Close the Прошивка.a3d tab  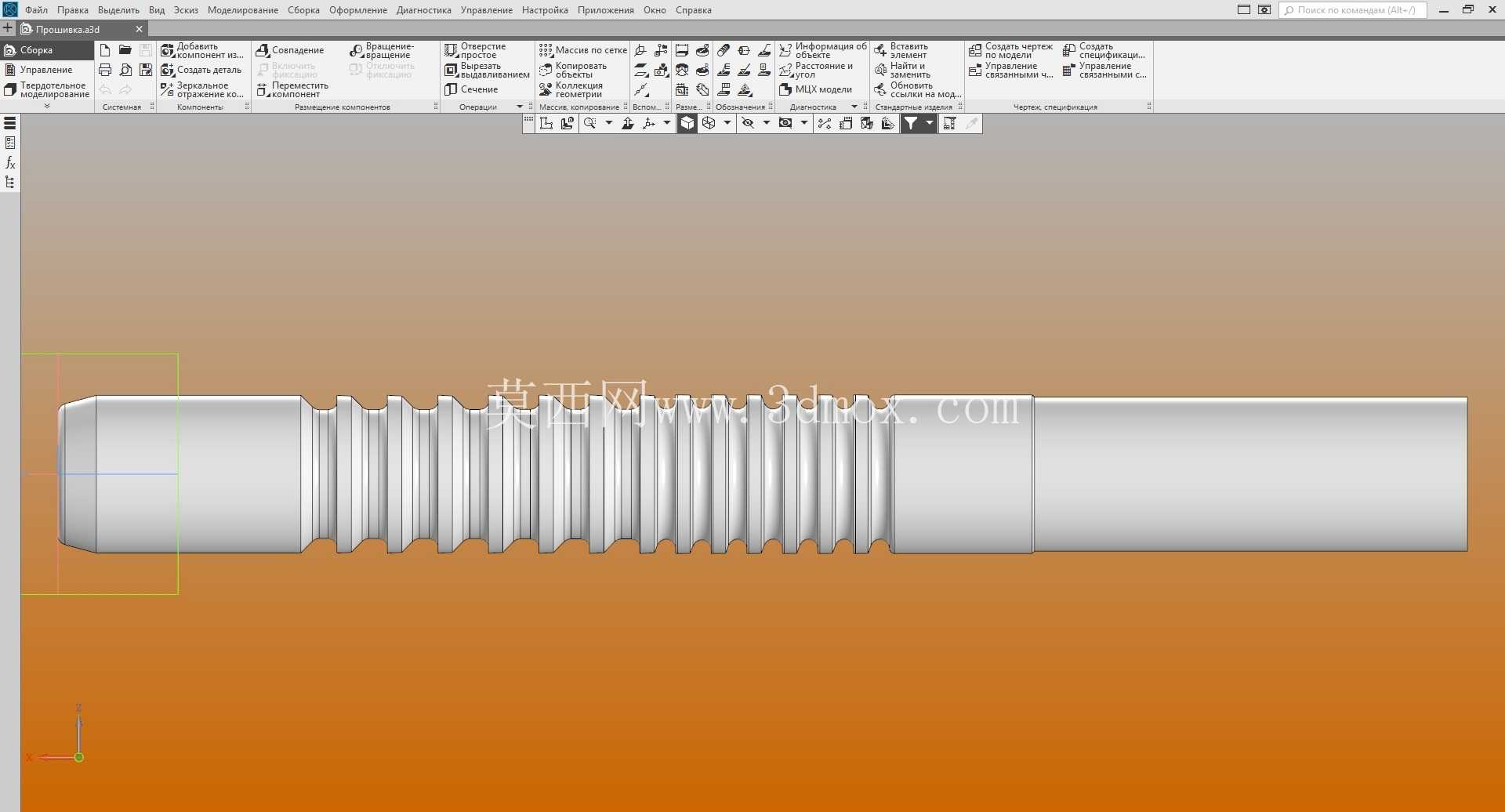click(x=140, y=29)
